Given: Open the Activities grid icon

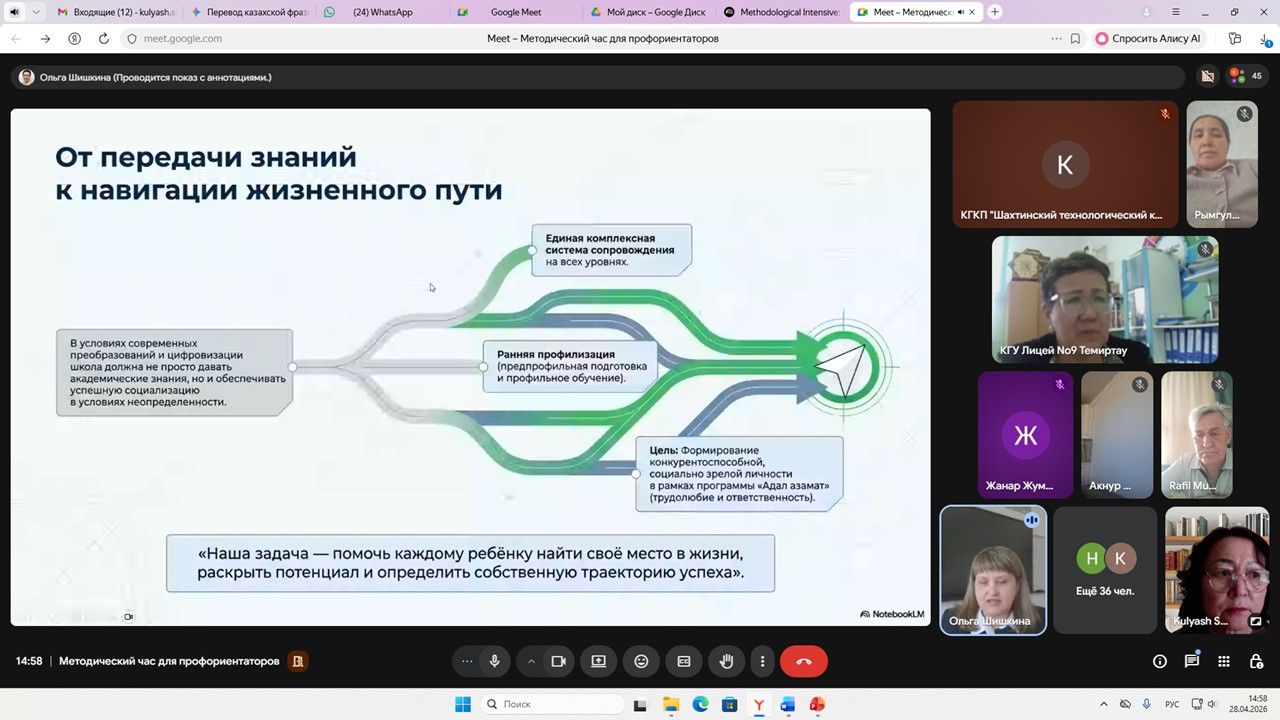Looking at the screenshot, I should pyautogui.click(x=1224, y=661).
